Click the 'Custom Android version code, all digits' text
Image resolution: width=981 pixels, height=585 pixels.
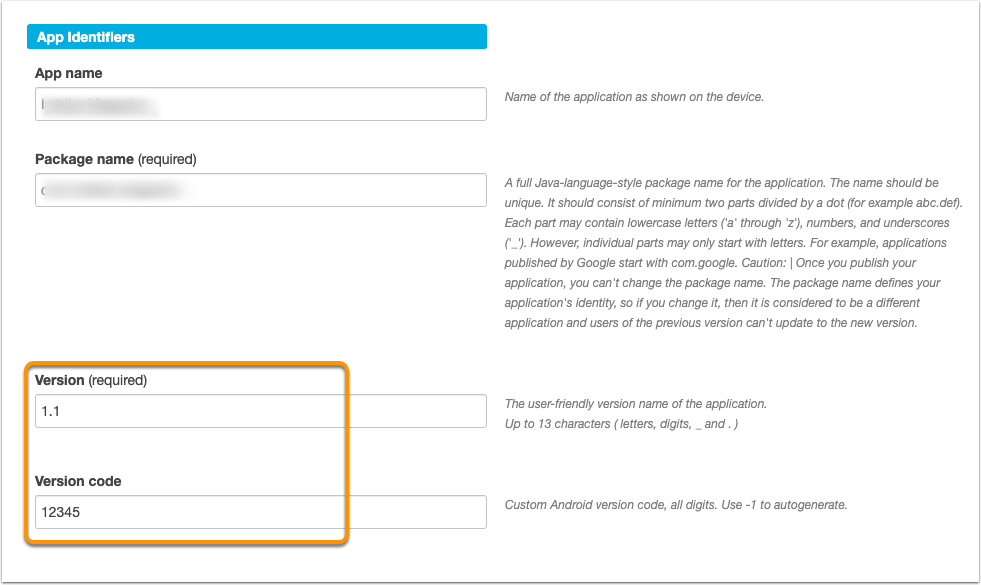pos(611,505)
